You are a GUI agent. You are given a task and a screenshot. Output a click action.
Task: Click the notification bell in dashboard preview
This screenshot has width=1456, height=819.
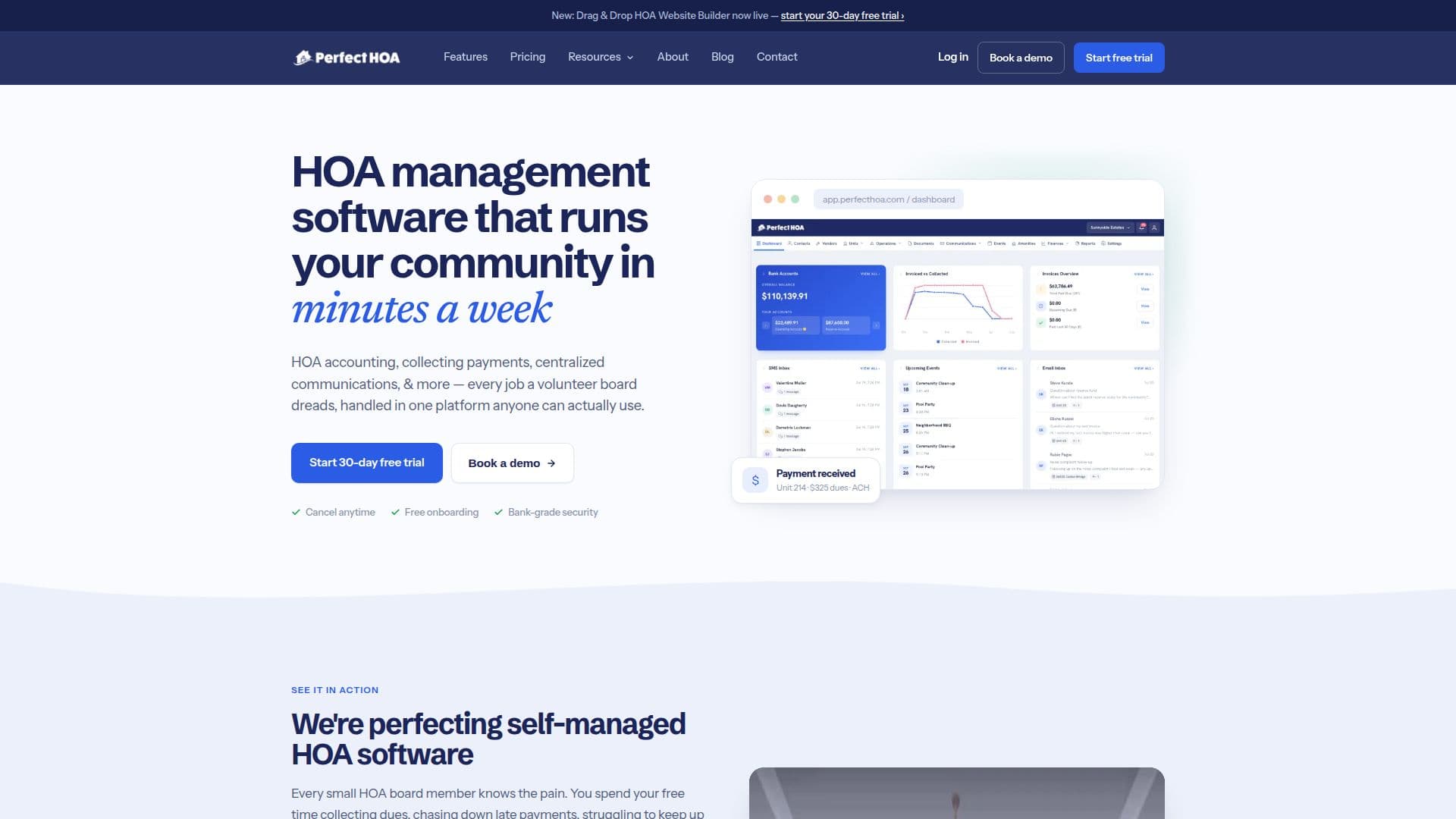(x=1141, y=227)
